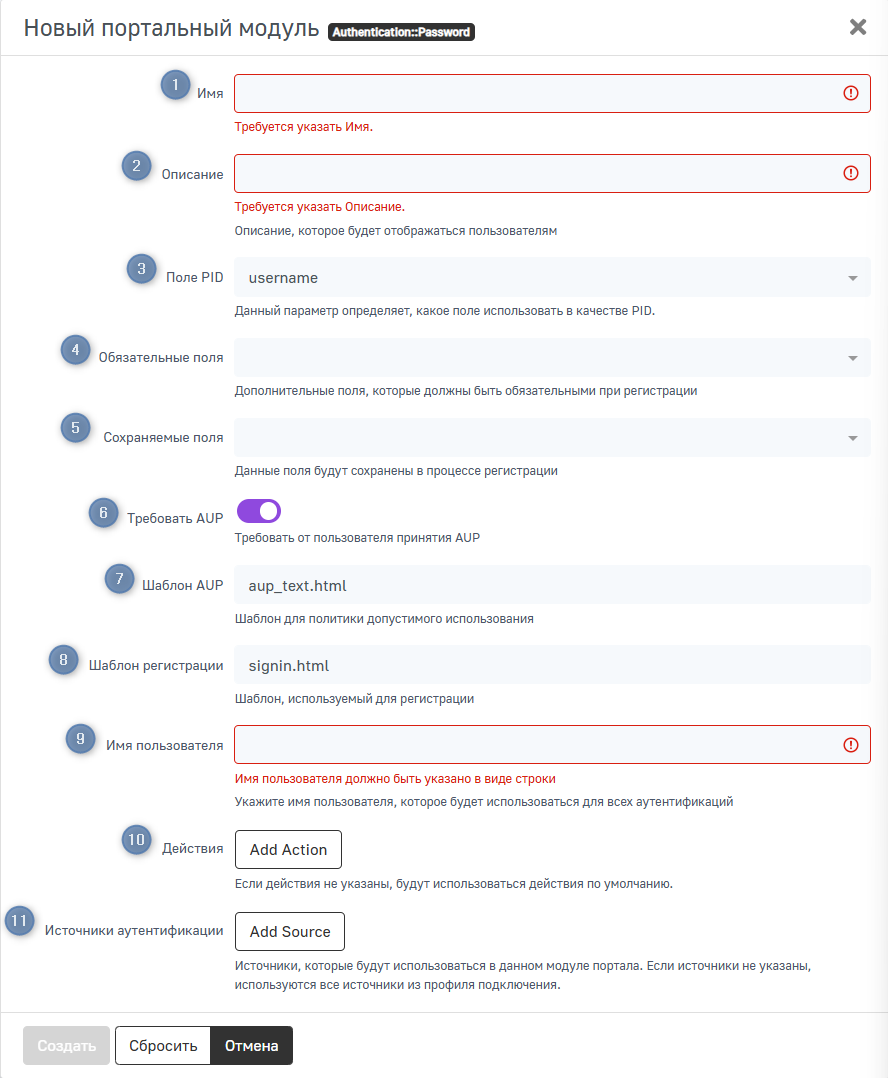Viewport: 888px width, 1078px height.
Task: Expand the Сохраняемые поля dropdown
Action: click(552, 437)
